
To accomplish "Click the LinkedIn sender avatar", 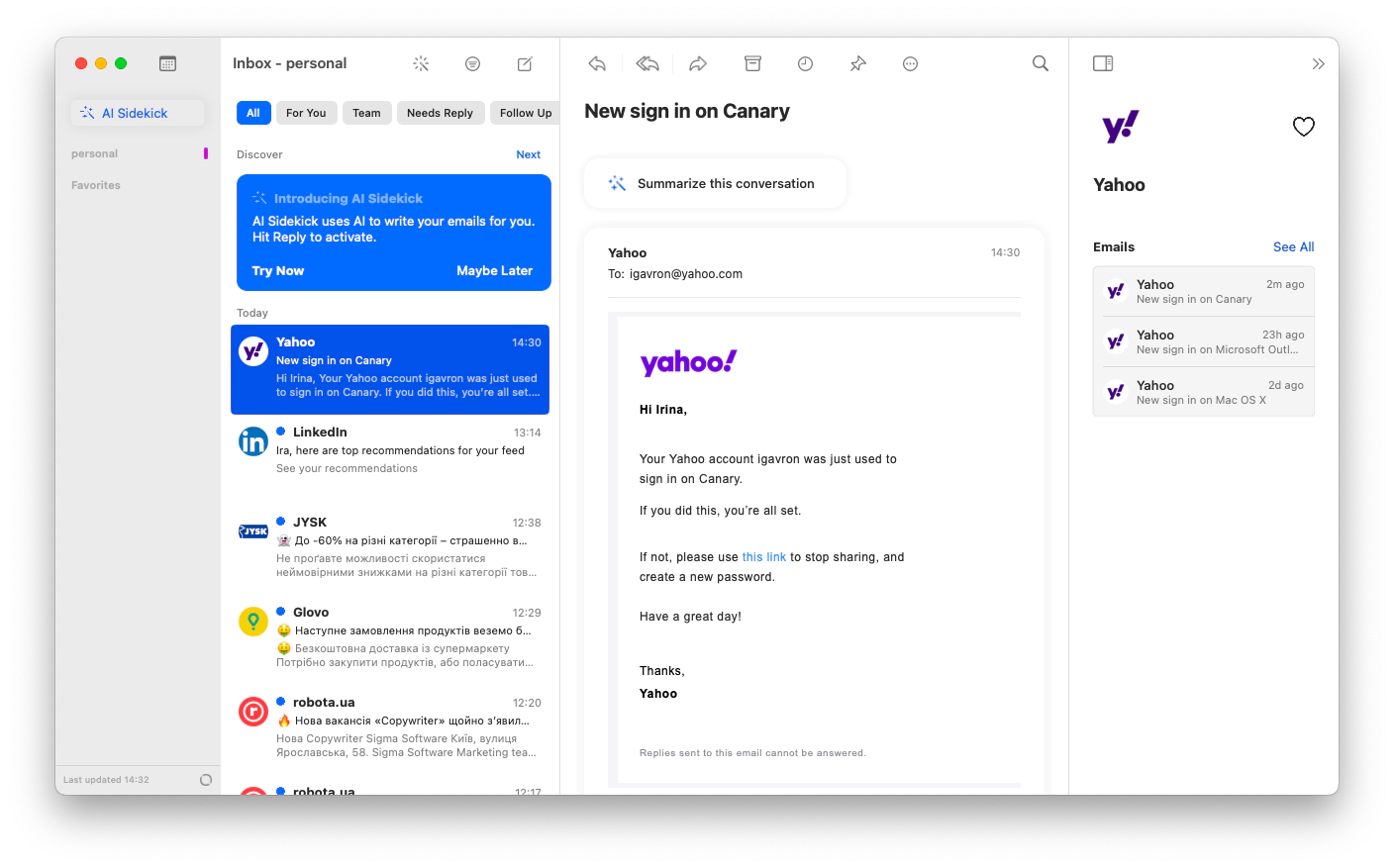I will coord(253,441).
